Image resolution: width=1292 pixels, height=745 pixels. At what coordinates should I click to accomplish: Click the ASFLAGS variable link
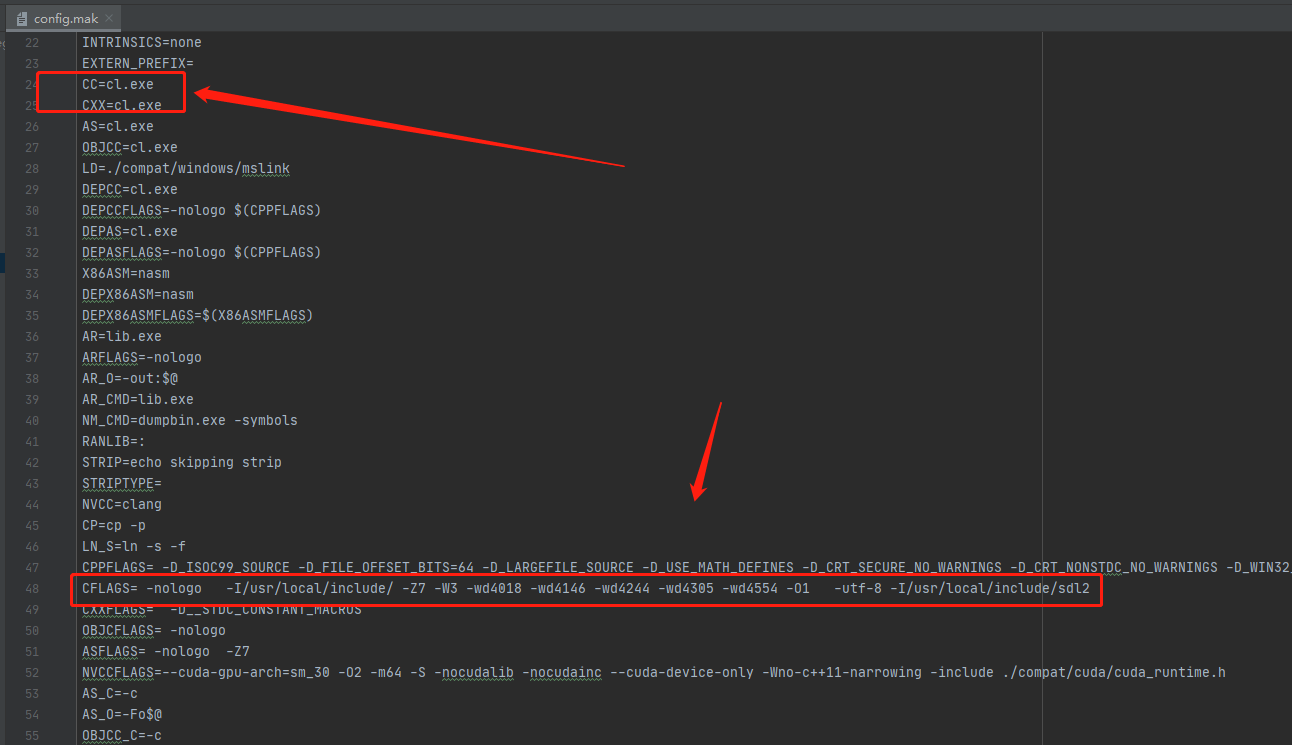[x=110, y=651]
